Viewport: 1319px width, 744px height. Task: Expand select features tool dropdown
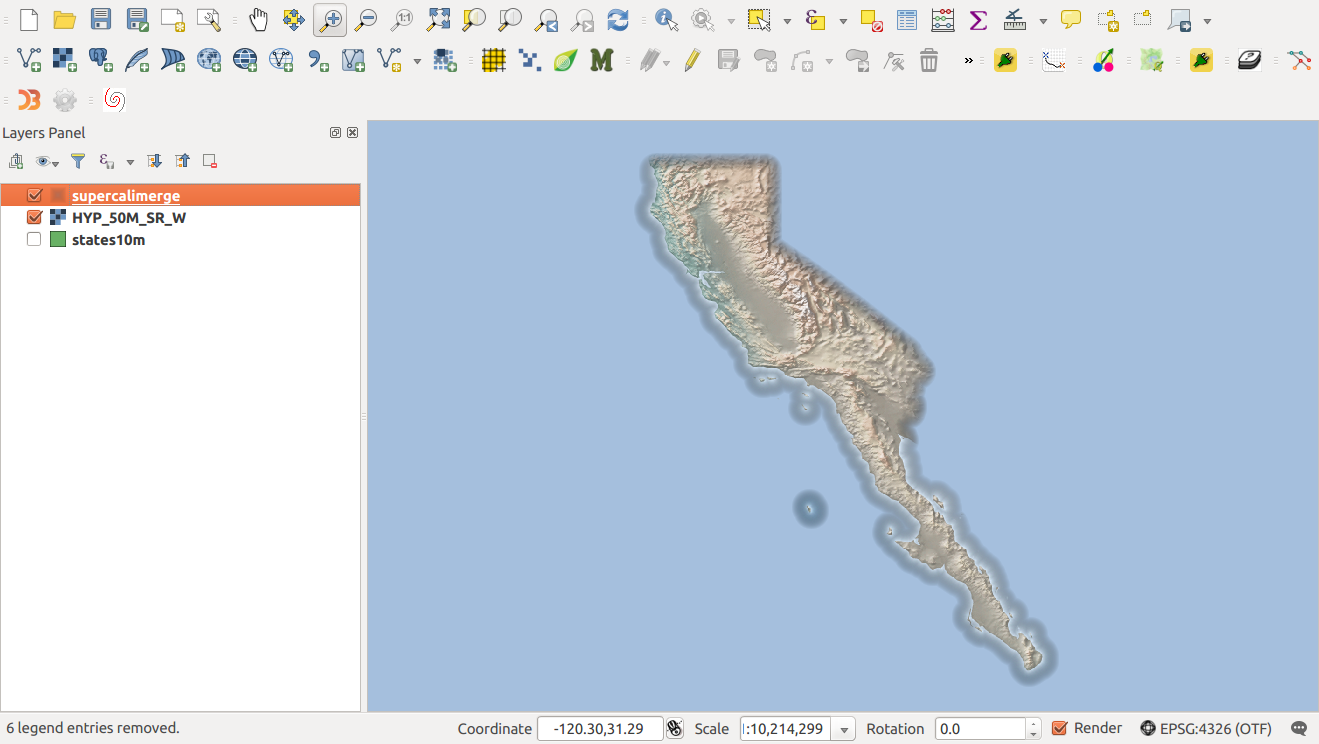pyautogui.click(x=787, y=20)
